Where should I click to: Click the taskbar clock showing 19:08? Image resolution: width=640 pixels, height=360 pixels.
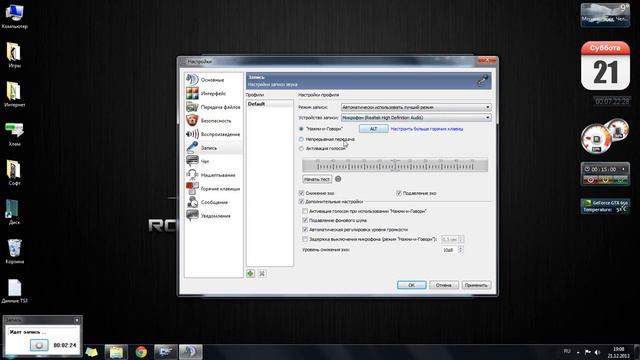click(618, 352)
